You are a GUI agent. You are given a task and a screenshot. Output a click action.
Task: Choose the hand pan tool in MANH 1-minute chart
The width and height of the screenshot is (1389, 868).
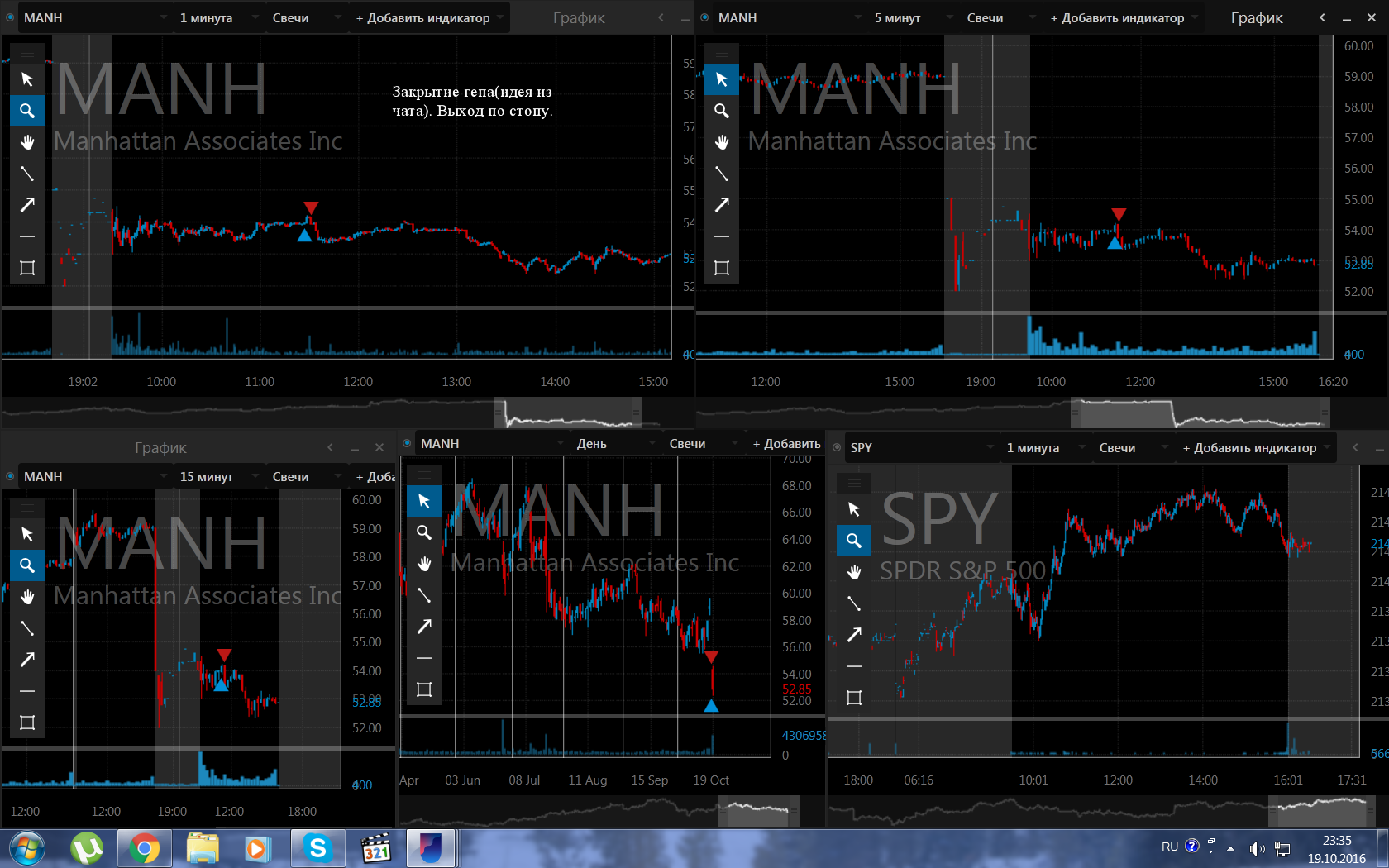(x=27, y=142)
